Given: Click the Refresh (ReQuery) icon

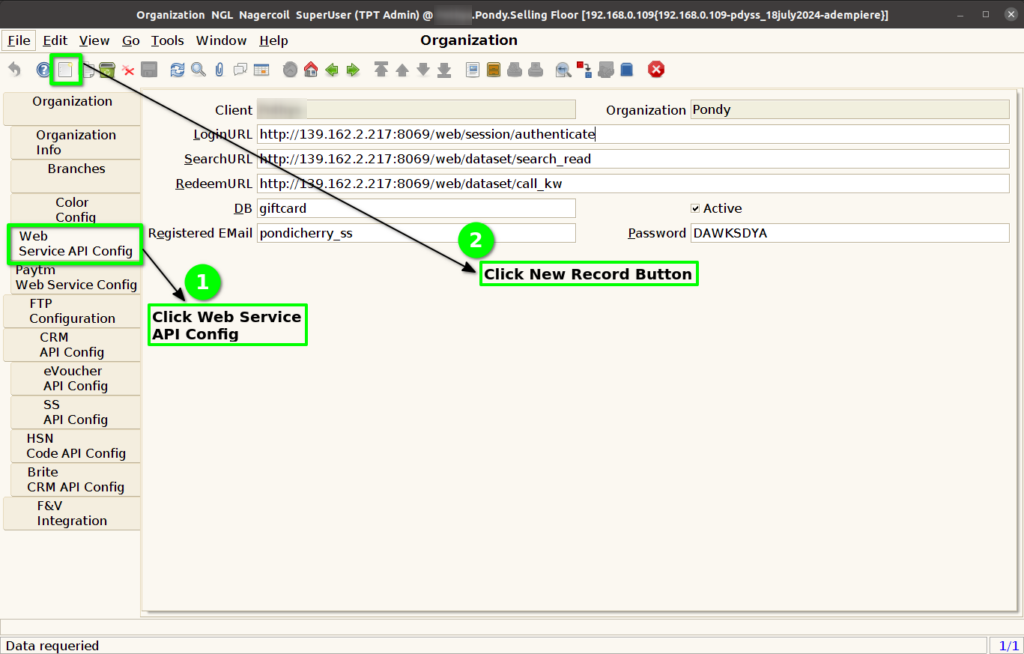Looking at the screenshot, I should [x=177, y=69].
